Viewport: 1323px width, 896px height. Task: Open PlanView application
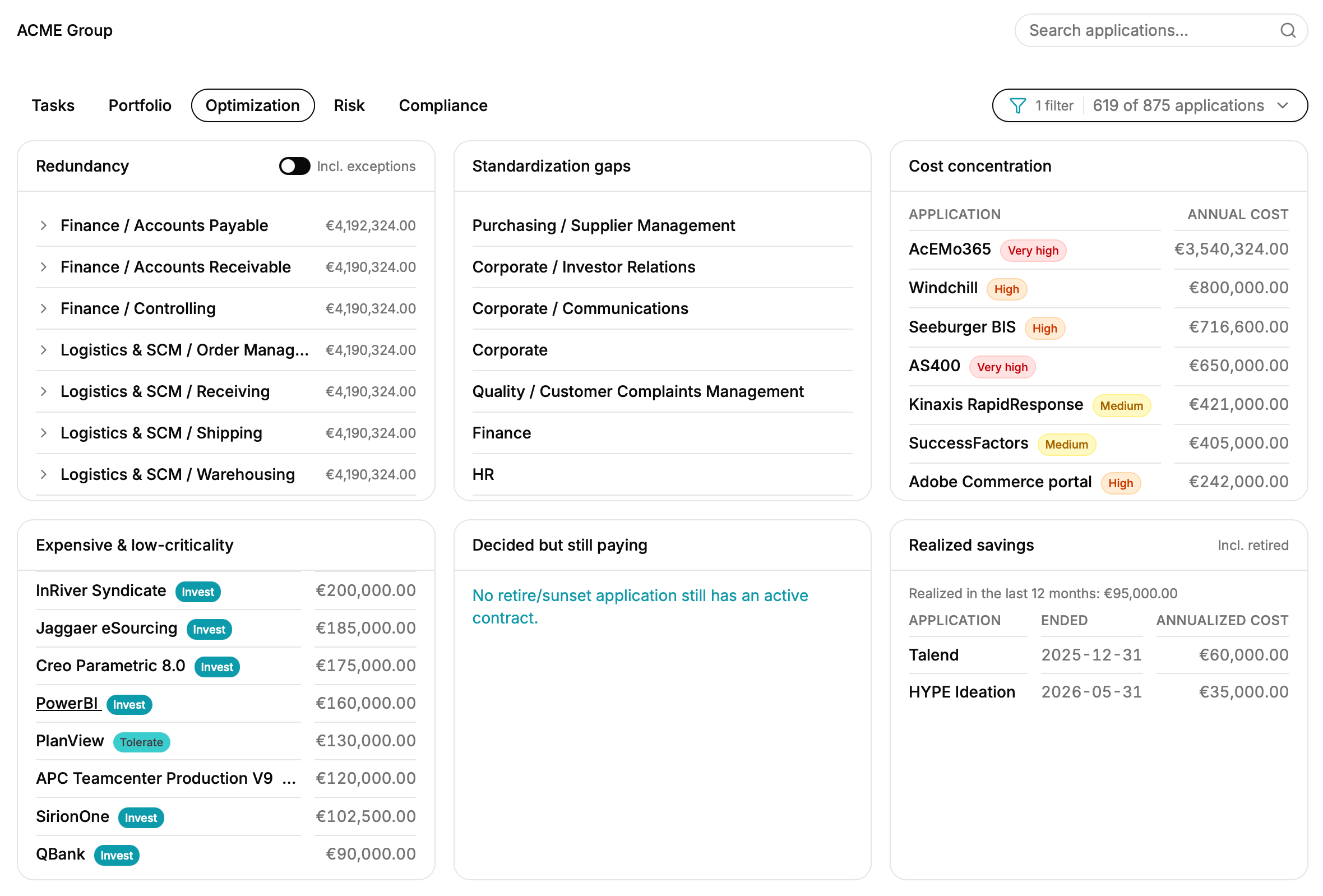pos(70,741)
